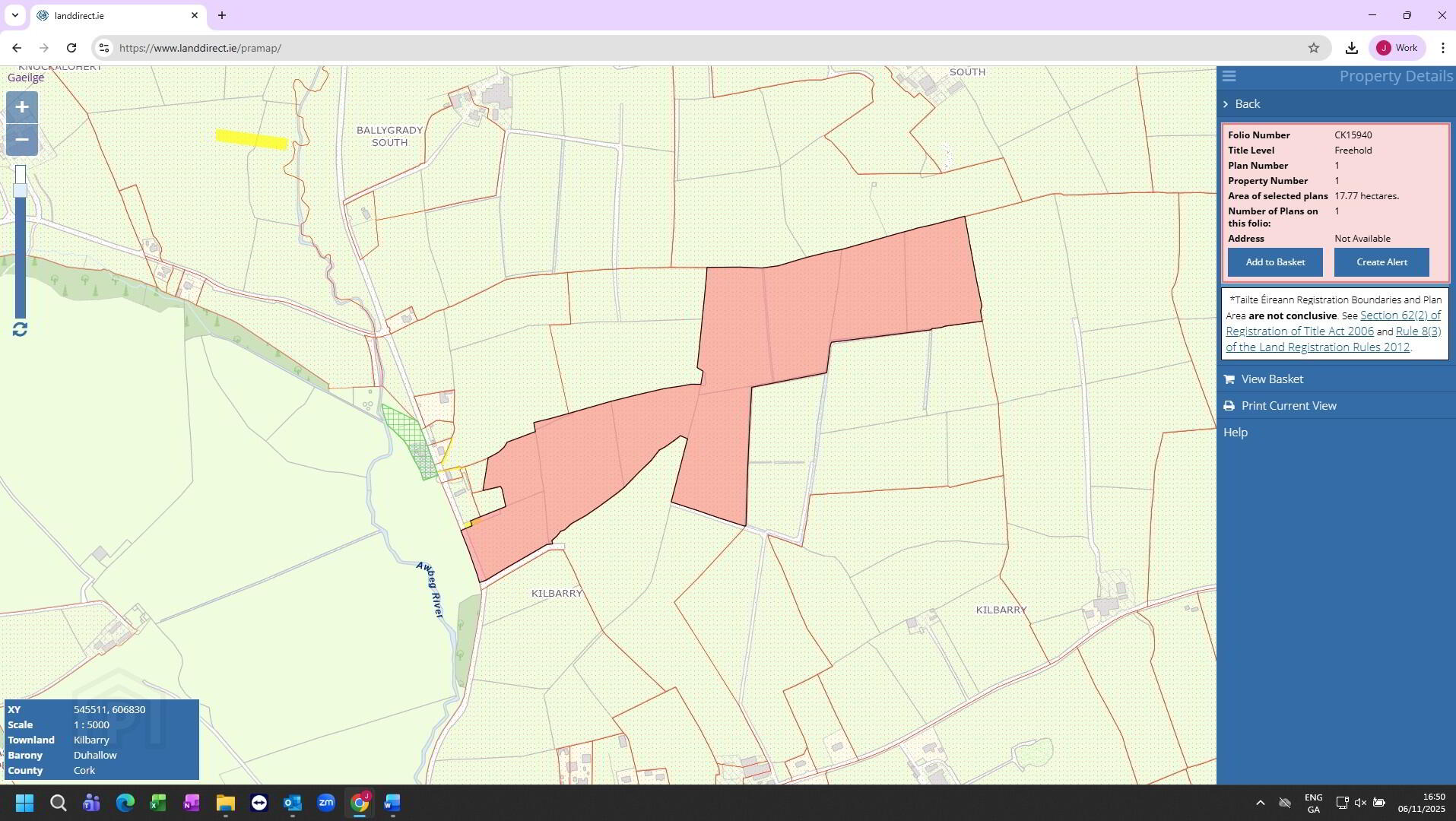1456x821 pixels.
Task: Open View Basket menu item
Action: [1271, 379]
